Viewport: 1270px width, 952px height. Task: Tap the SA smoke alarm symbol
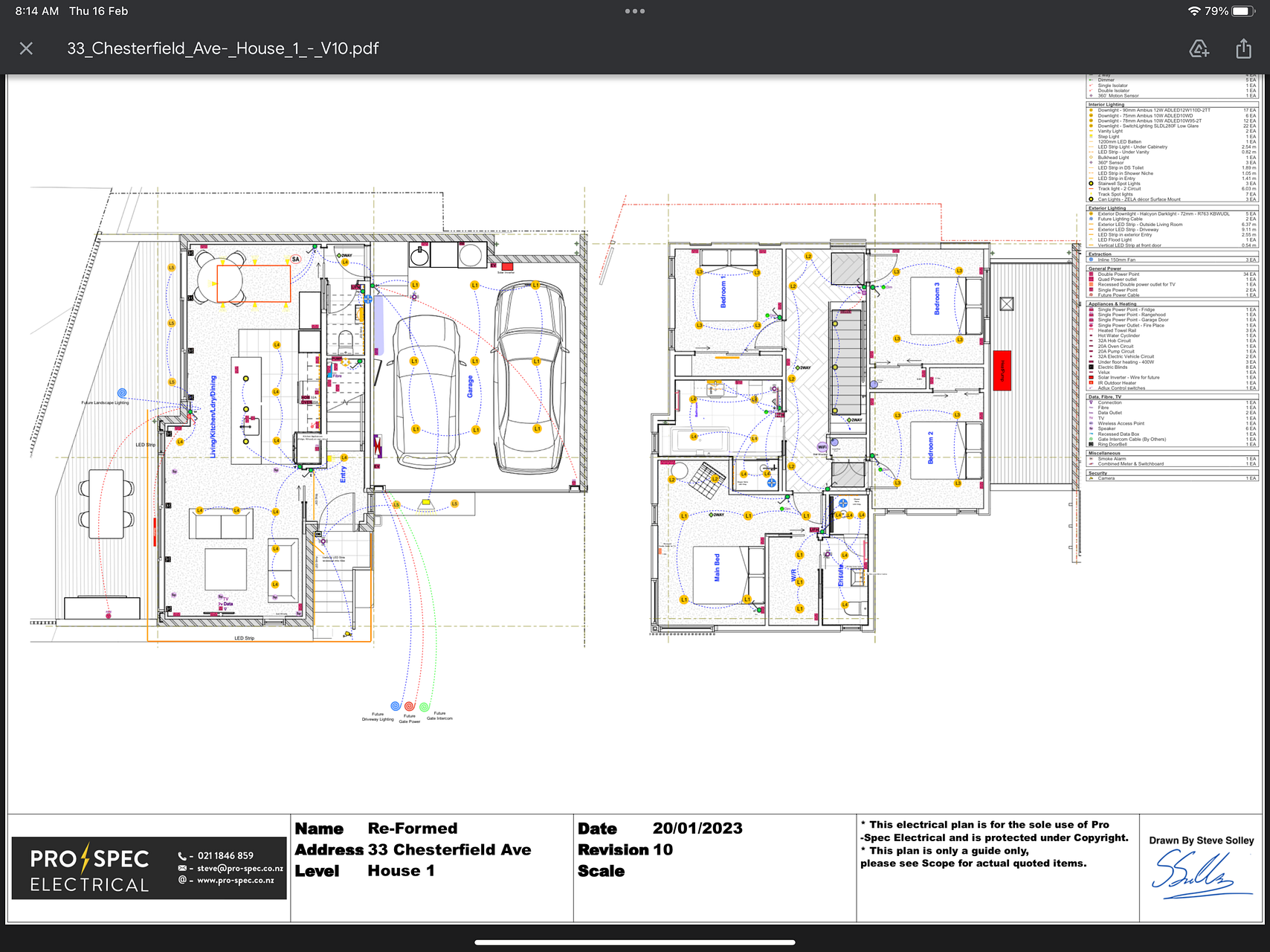295,260
